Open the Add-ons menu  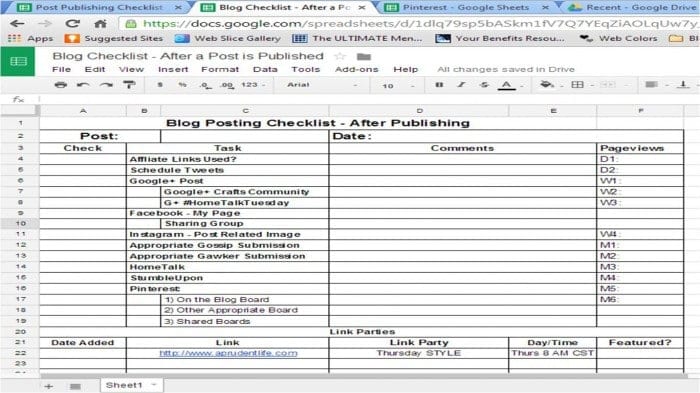click(357, 69)
